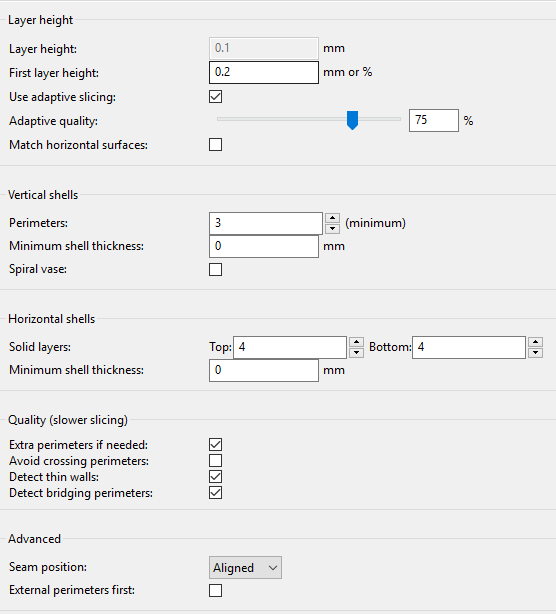Disable the Use adaptive slicing checkbox
556x614 pixels.
[x=215, y=97]
